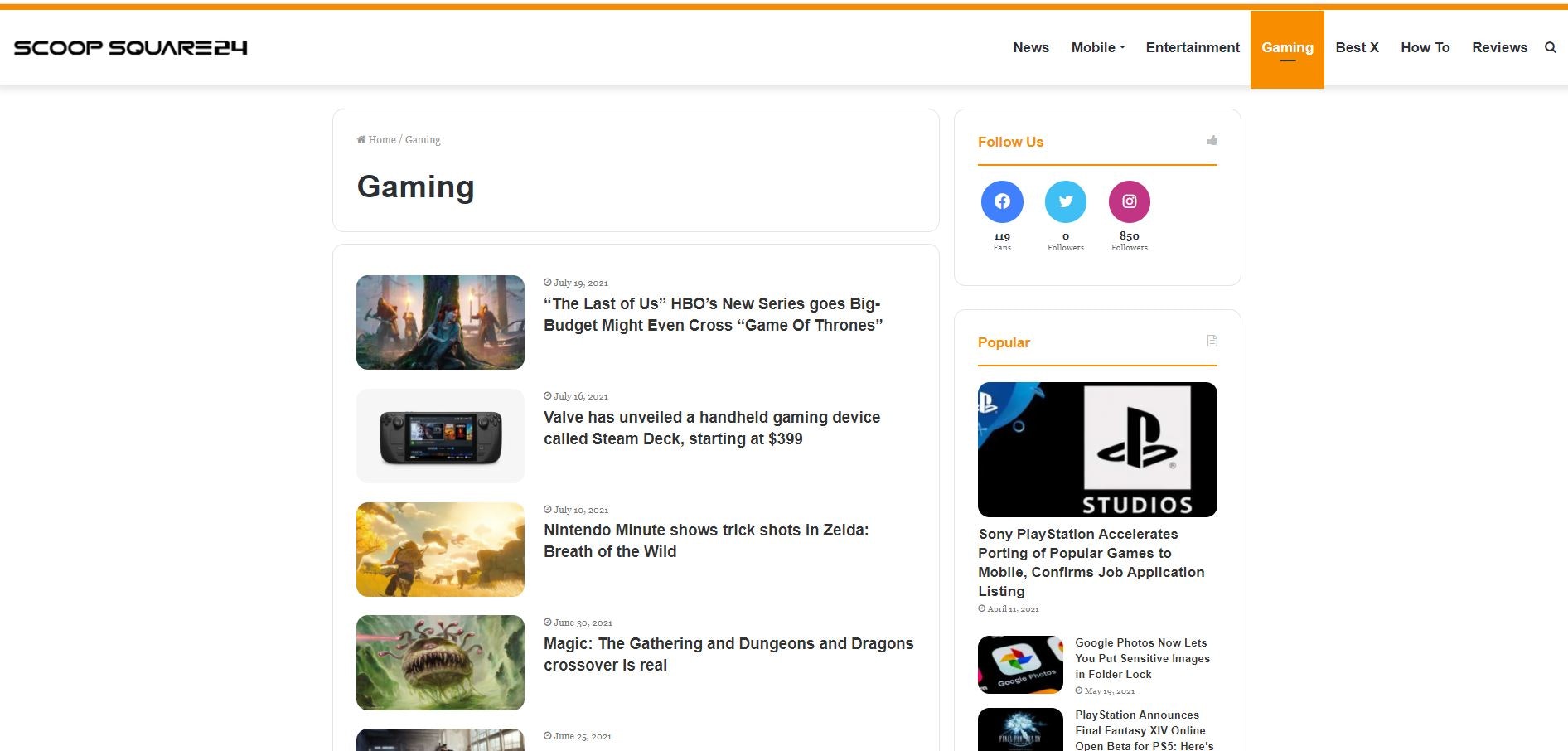Screen dimensions: 1568x751
Task: Click The Last of Us thumbnail
Action: click(x=440, y=322)
